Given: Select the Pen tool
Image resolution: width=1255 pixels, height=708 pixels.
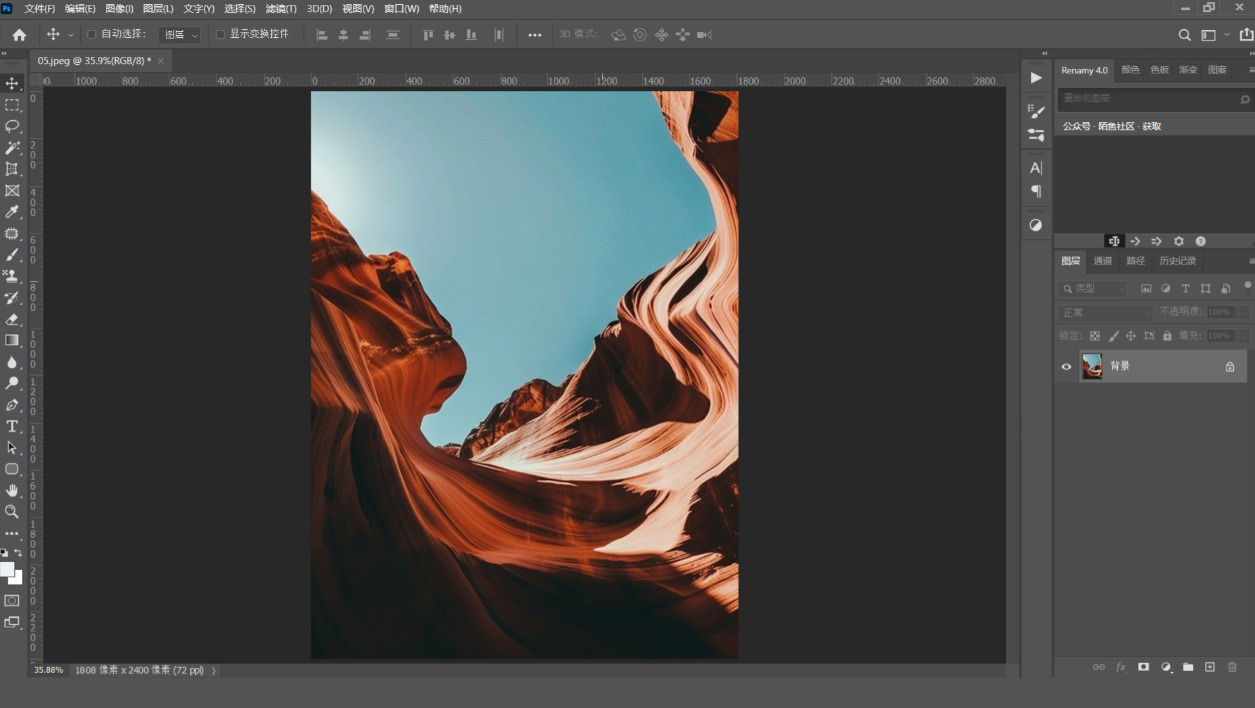Looking at the screenshot, I should [12, 405].
